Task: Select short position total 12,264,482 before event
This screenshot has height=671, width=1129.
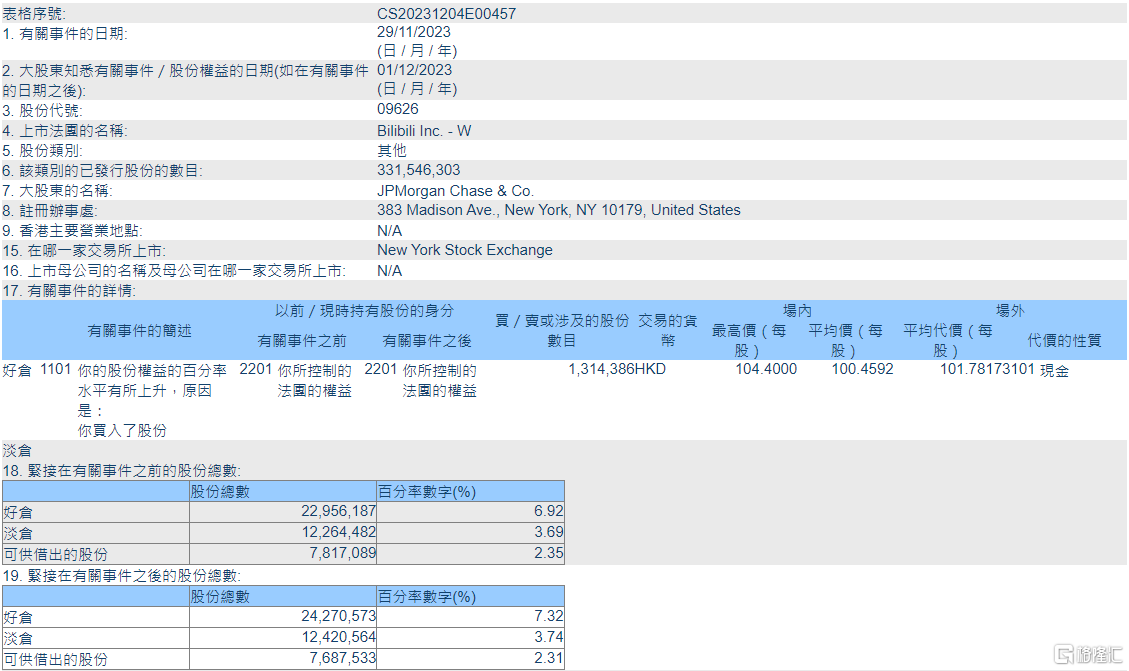Action: point(338,532)
